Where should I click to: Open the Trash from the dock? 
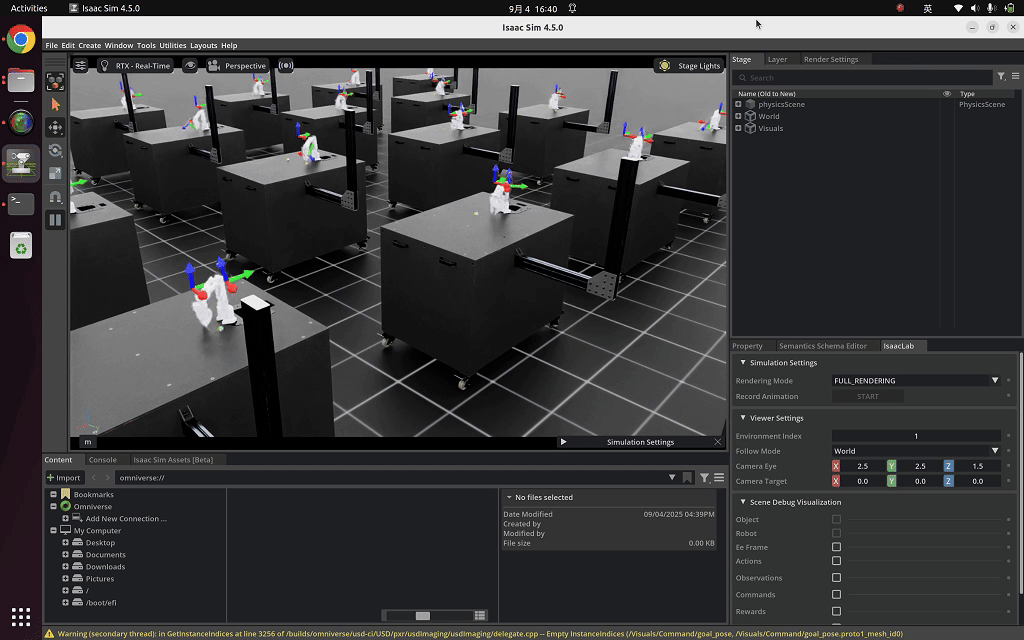click(x=21, y=246)
